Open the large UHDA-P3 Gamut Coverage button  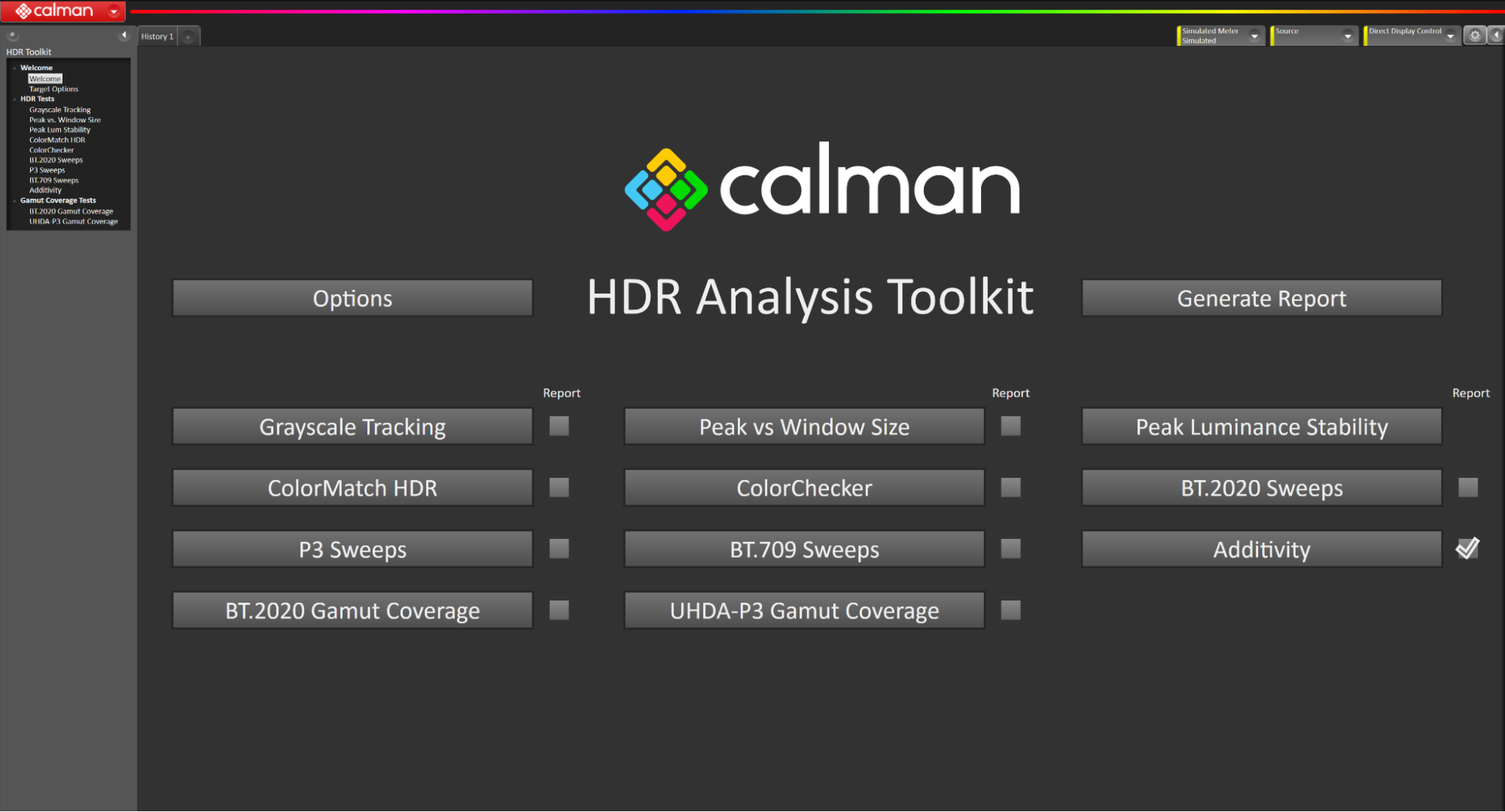[x=804, y=610]
